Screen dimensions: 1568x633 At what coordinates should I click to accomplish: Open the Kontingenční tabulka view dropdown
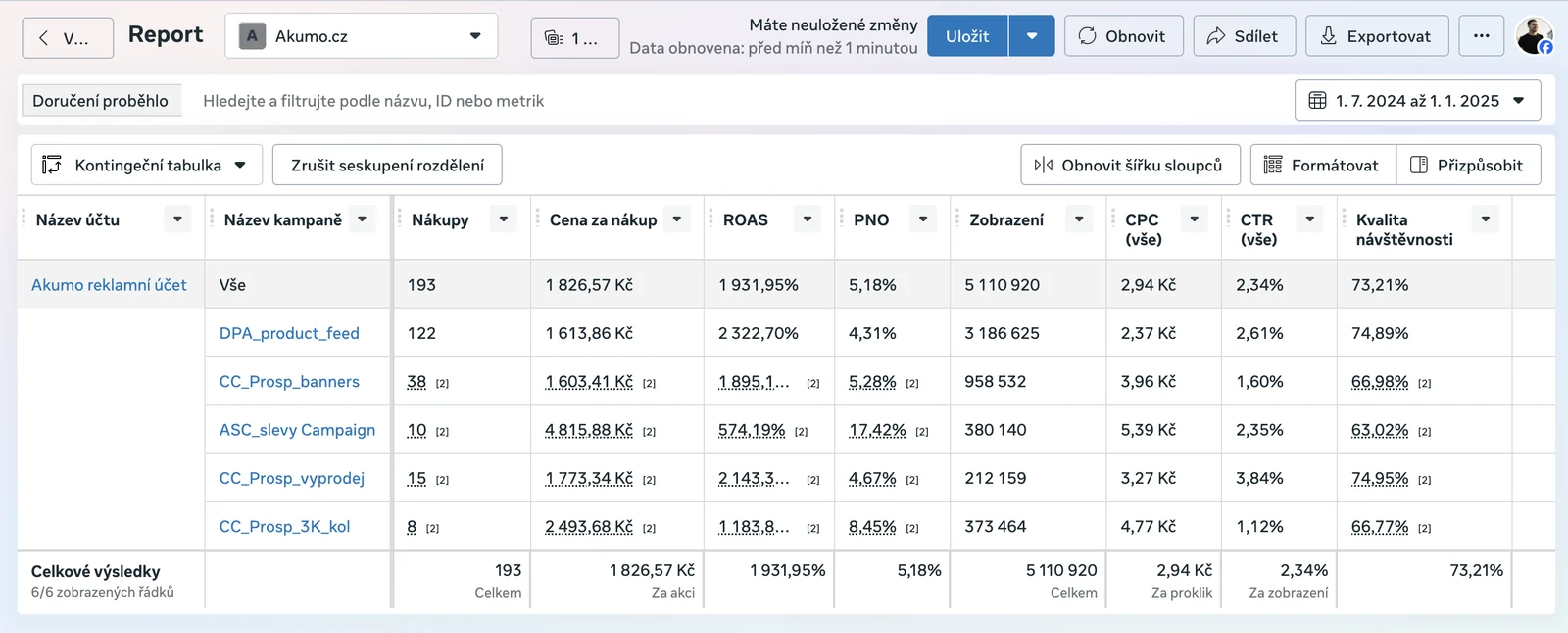coord(147,165)
